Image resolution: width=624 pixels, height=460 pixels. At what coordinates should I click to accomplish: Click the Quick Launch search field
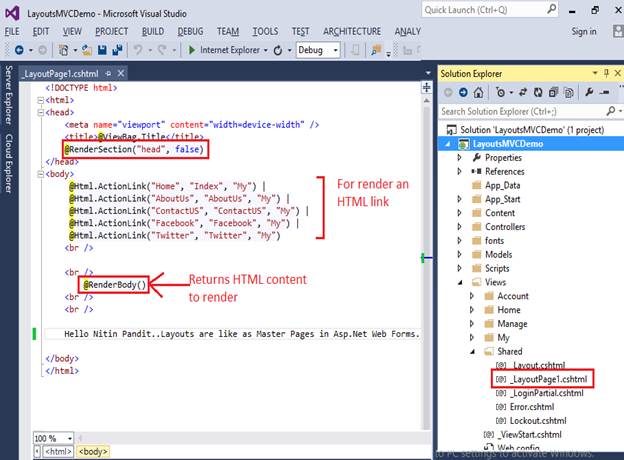489,10
